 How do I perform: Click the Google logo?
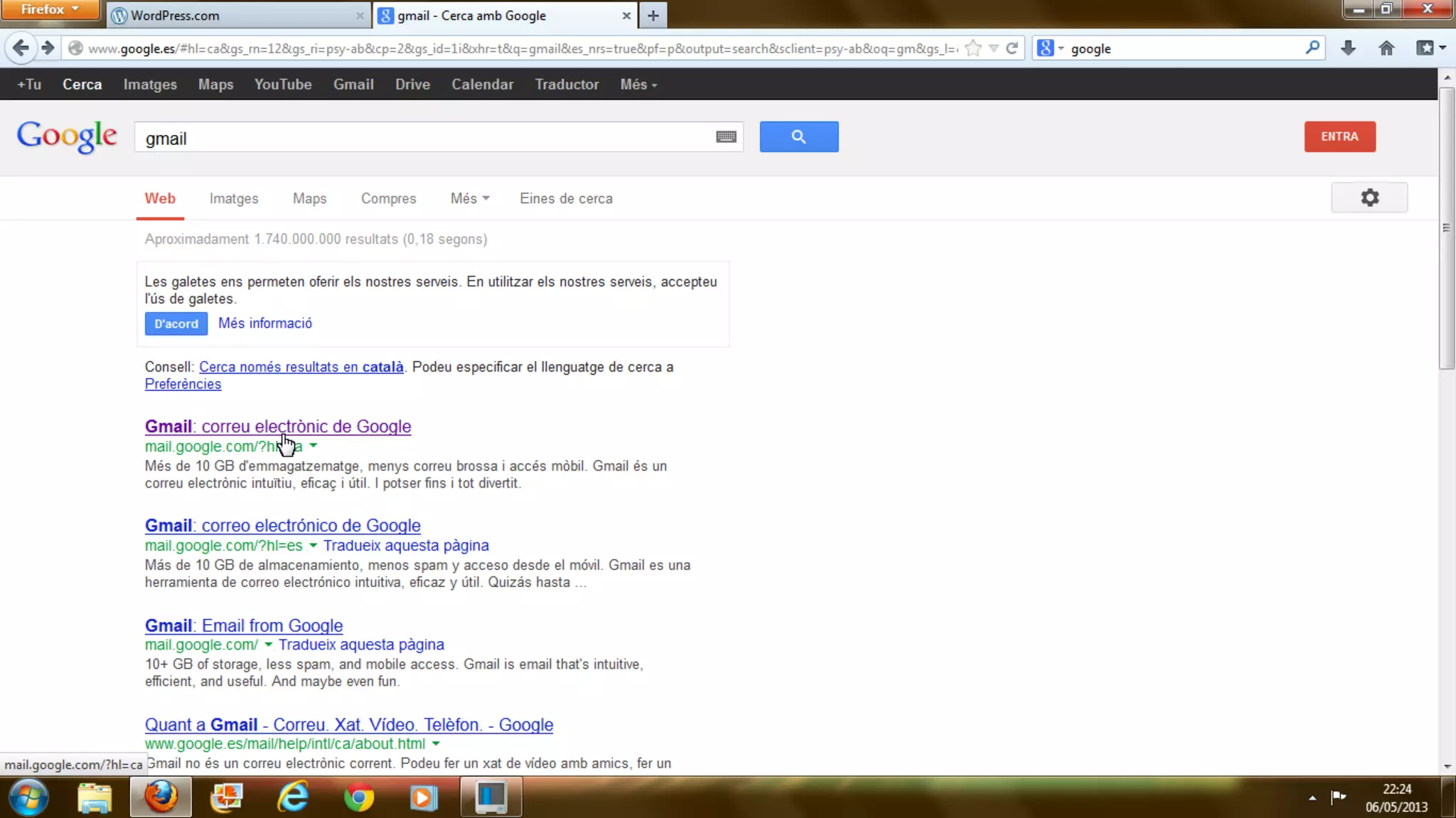pos(67,136)
